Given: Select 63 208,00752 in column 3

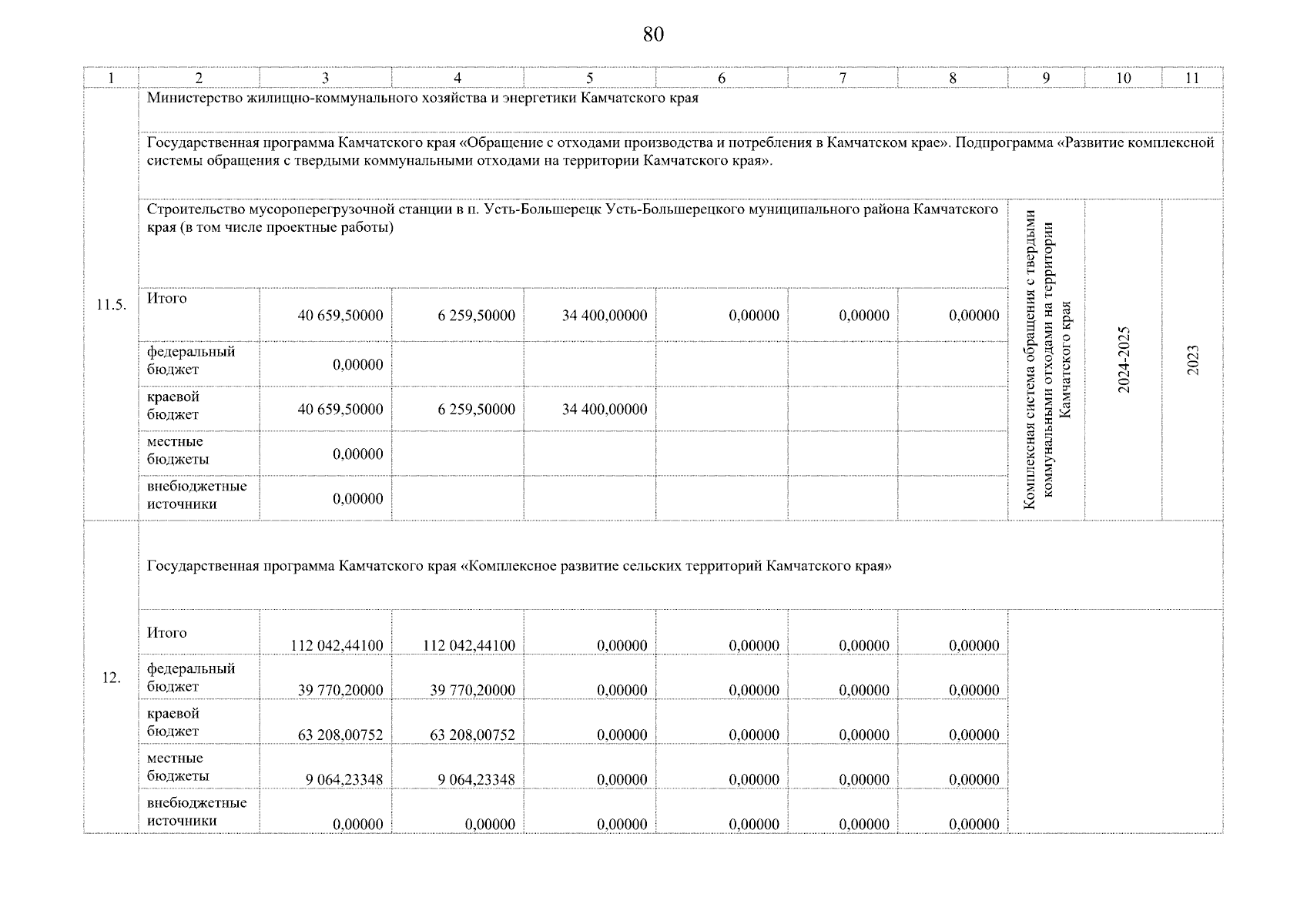Looking at the screenshot, I should [340, 735].
